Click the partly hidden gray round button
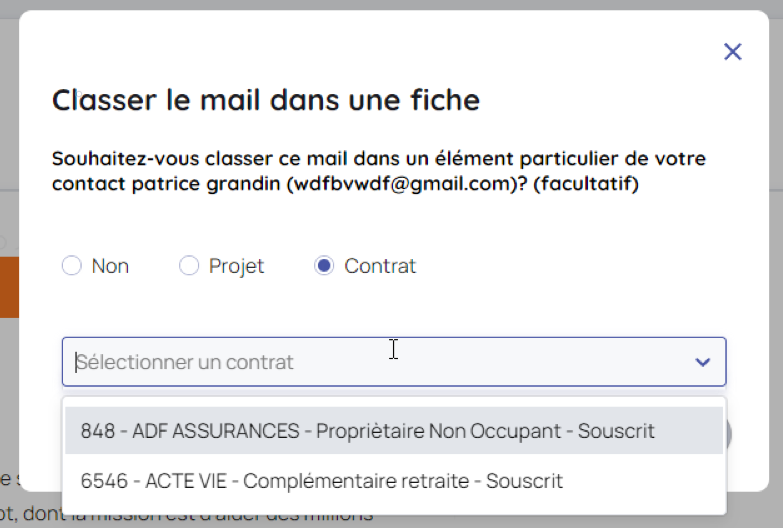The width and height of the screenshot is (783, 528). pos(730,435)
